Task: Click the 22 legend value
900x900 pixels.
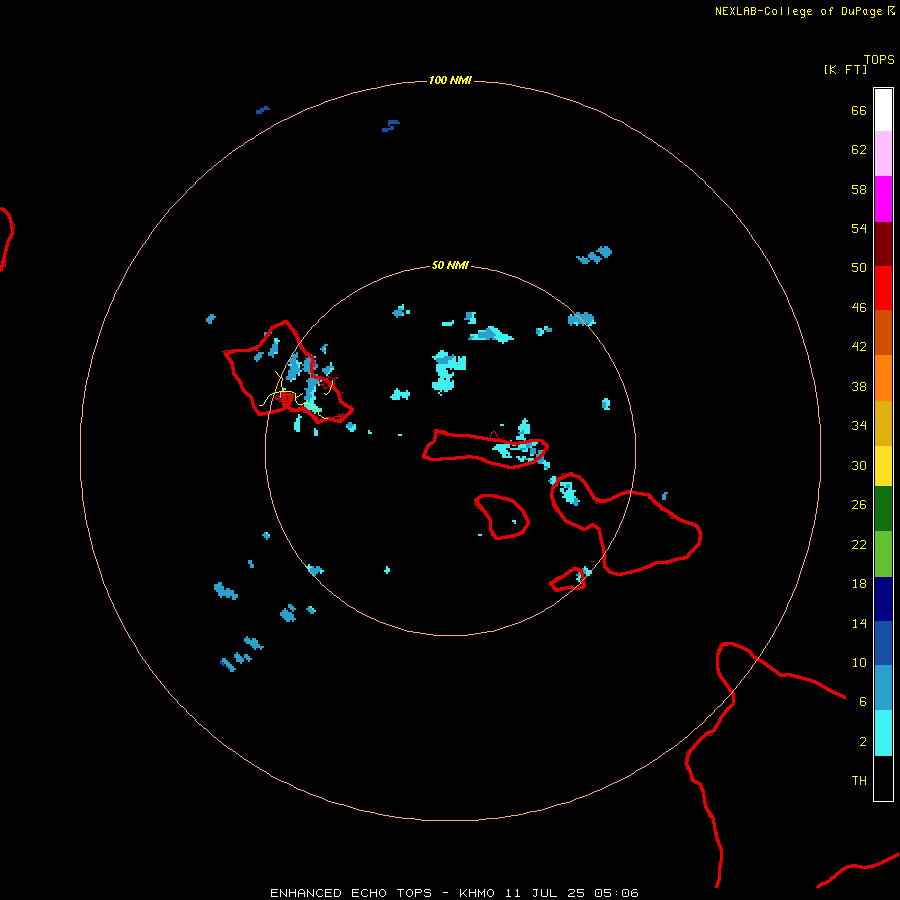Action: 859,545
